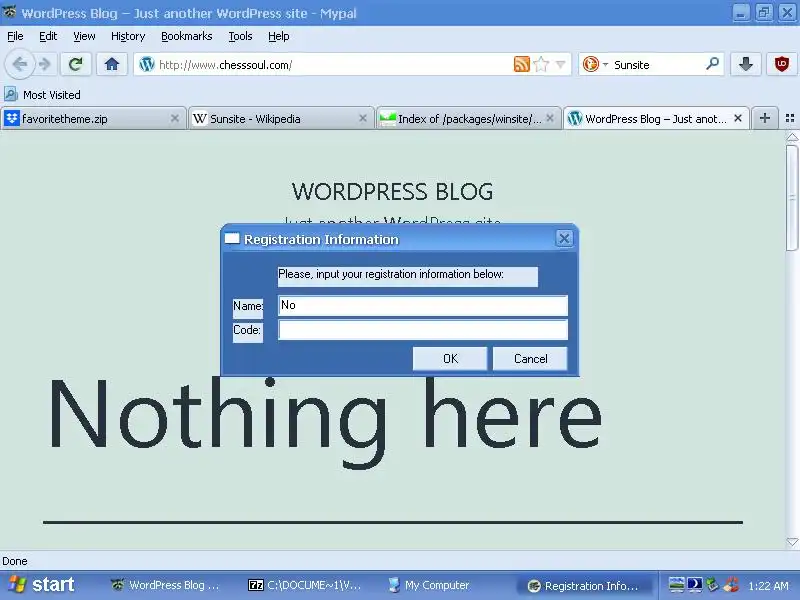Open the File menu
This screenshot has width=800, height=600.
tap(15, 36)
